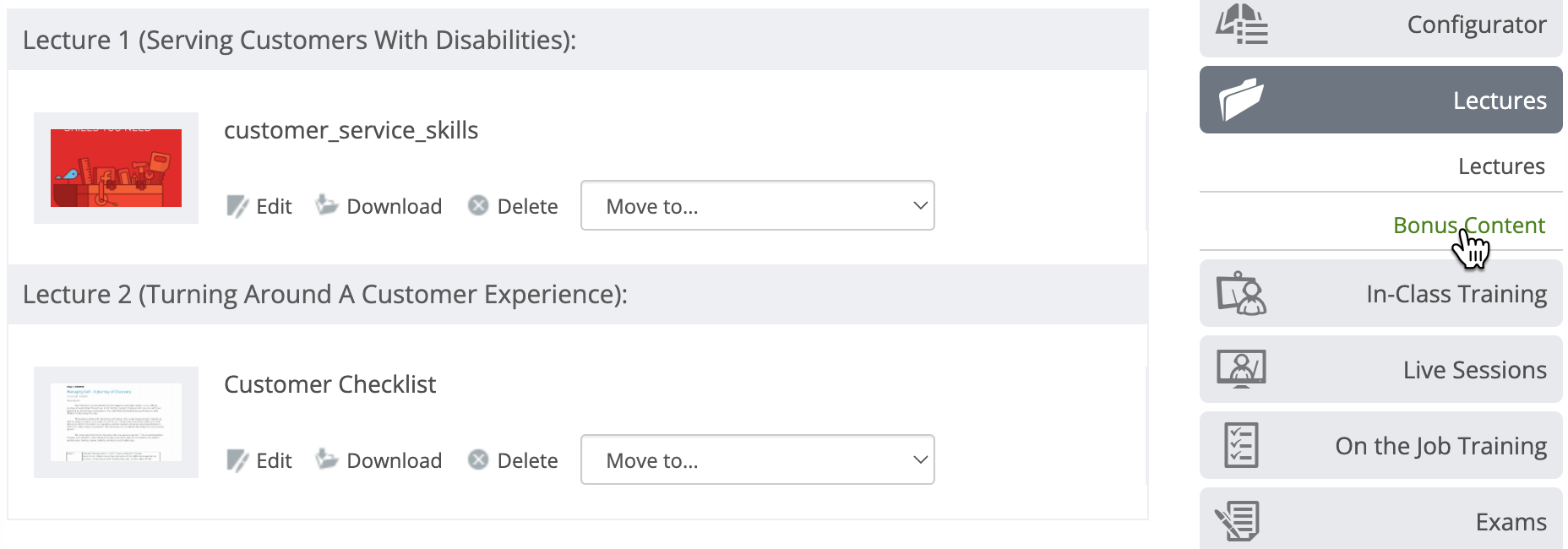
Task: Open the customer_service_skills red thumbnail
Action: click(x=116, y=168)
